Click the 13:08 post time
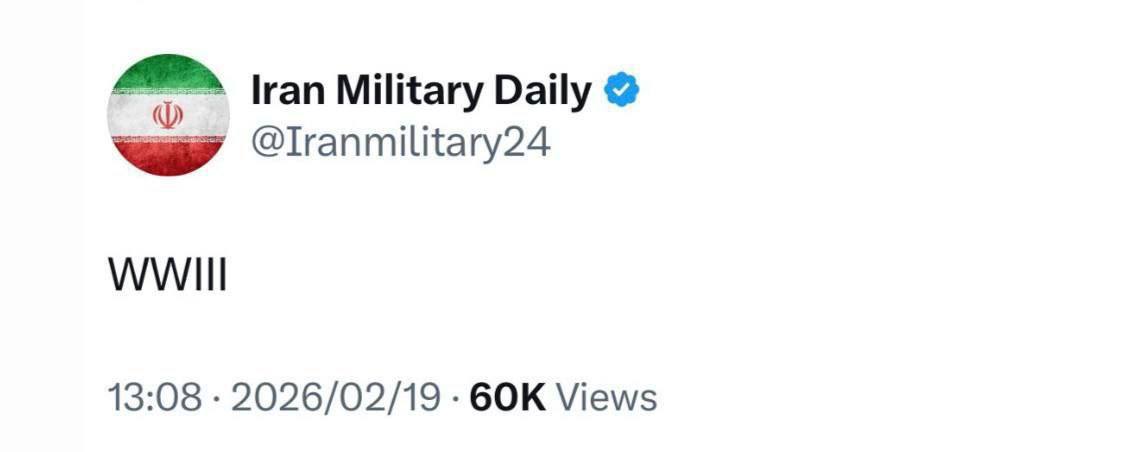This screenshot has width=1136, height=452. point(157,397)
